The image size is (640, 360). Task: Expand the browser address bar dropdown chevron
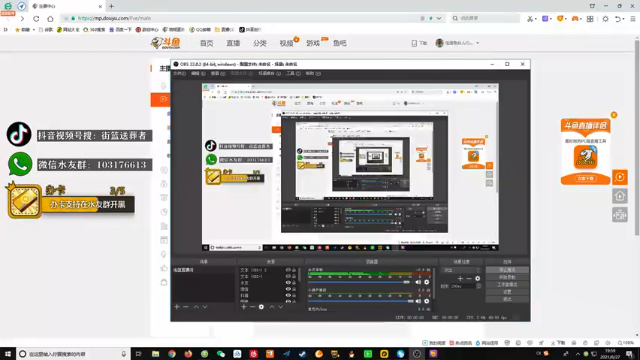439,18
